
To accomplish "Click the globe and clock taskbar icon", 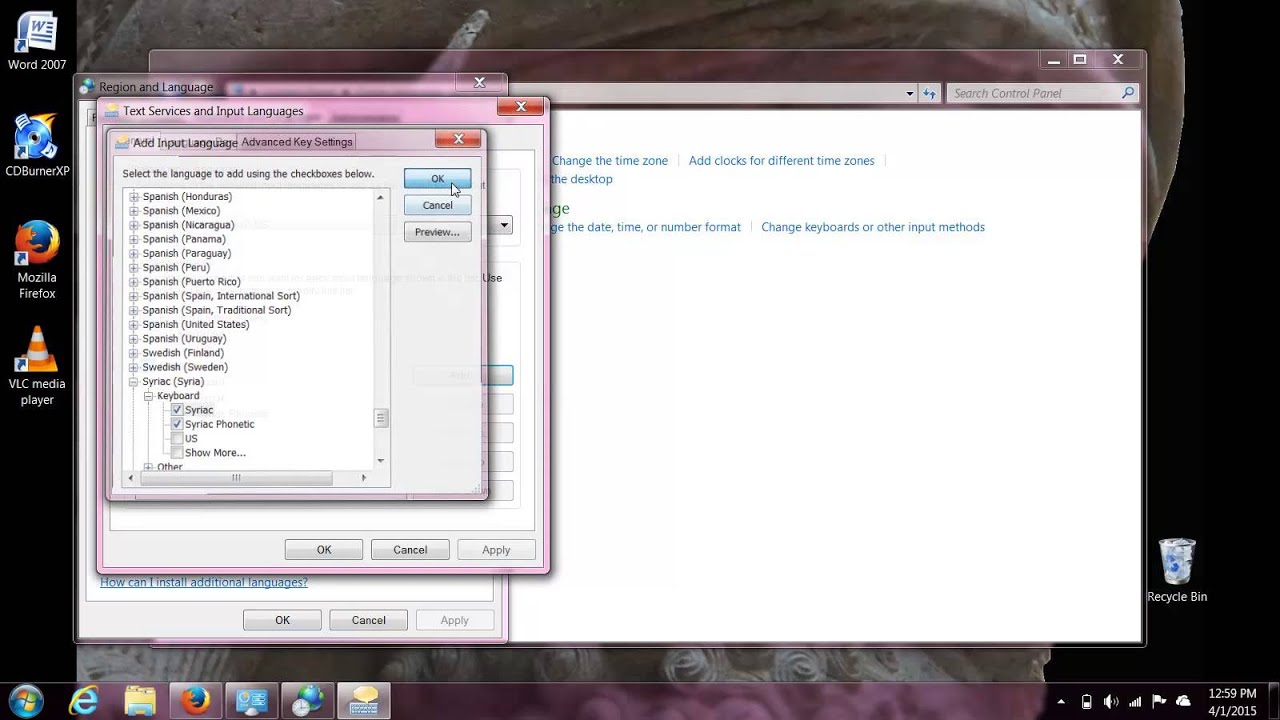I will [307, 700].
